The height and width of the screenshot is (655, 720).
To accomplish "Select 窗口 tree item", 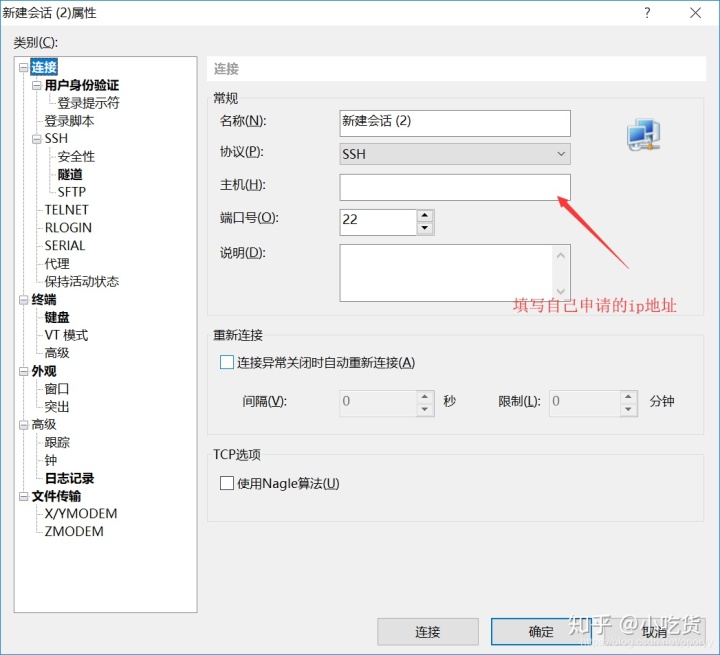I will (x=57, y=389).
